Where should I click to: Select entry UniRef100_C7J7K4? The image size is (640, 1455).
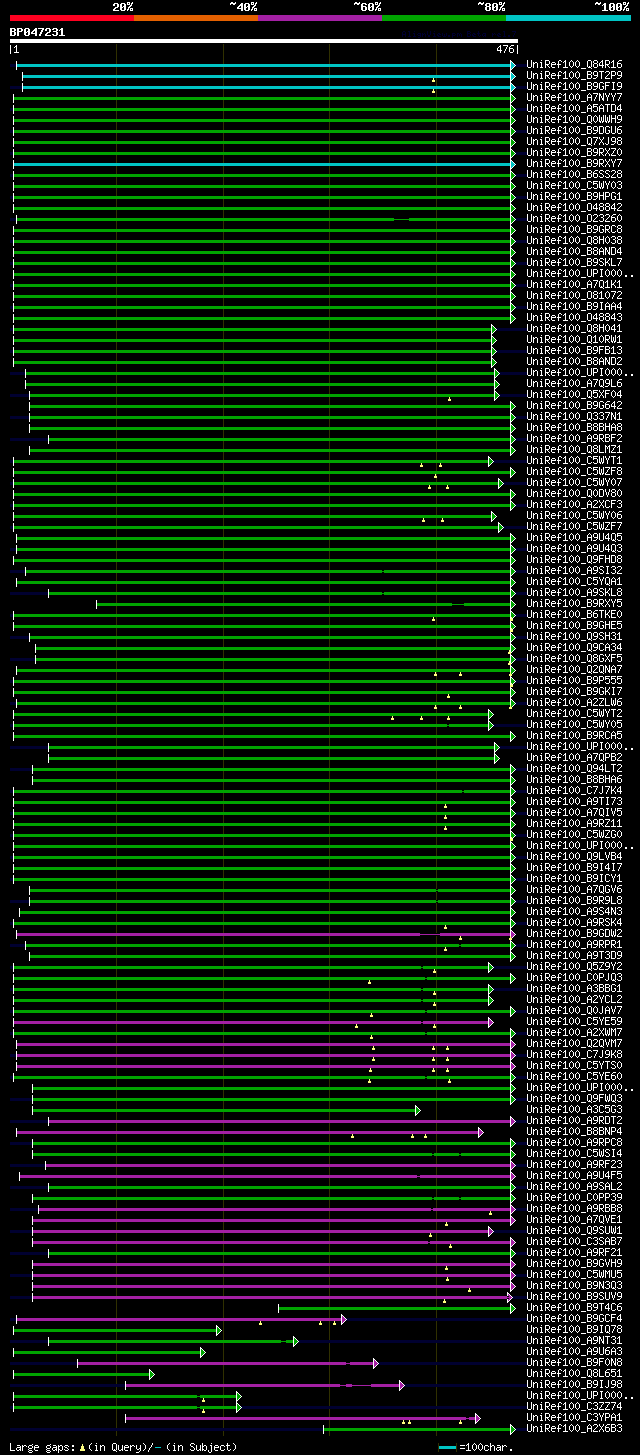tap(574, 790)
